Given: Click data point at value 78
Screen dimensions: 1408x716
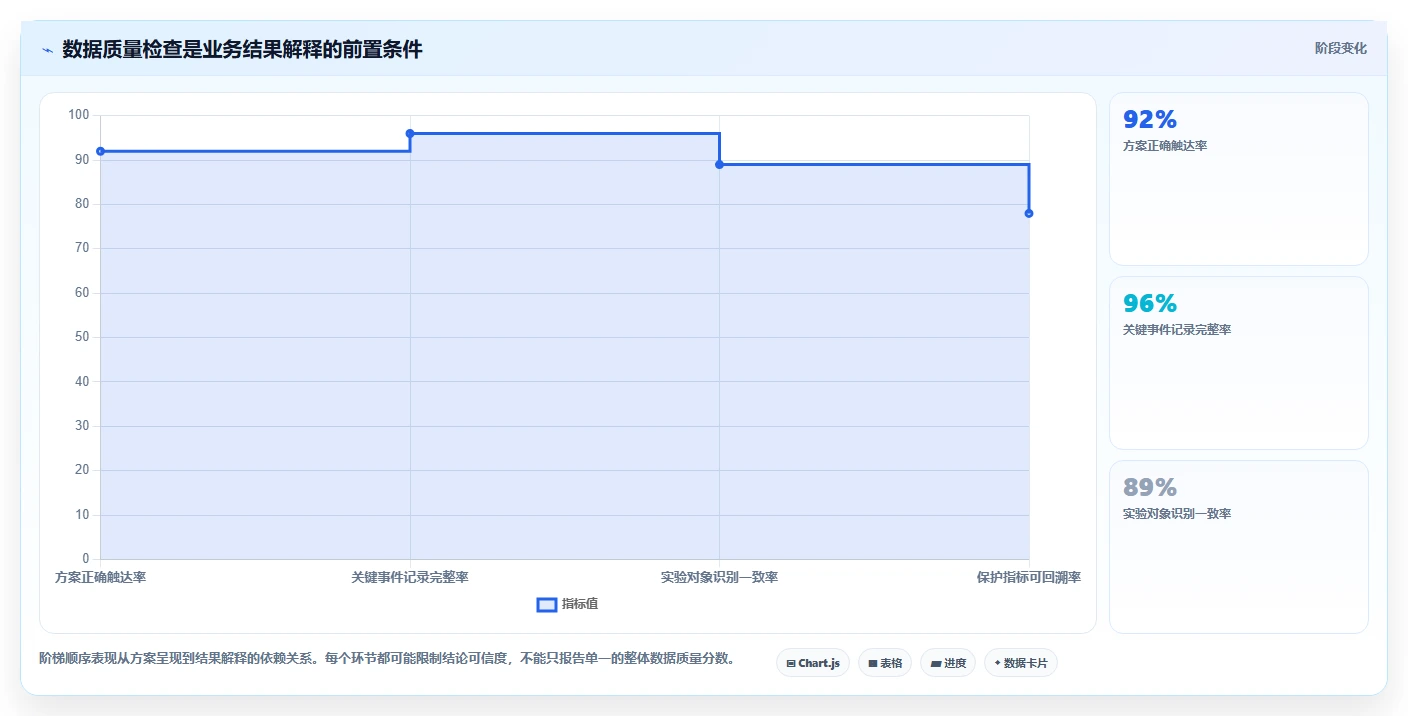Looking at the screenshot, I should pos(1029,213).
